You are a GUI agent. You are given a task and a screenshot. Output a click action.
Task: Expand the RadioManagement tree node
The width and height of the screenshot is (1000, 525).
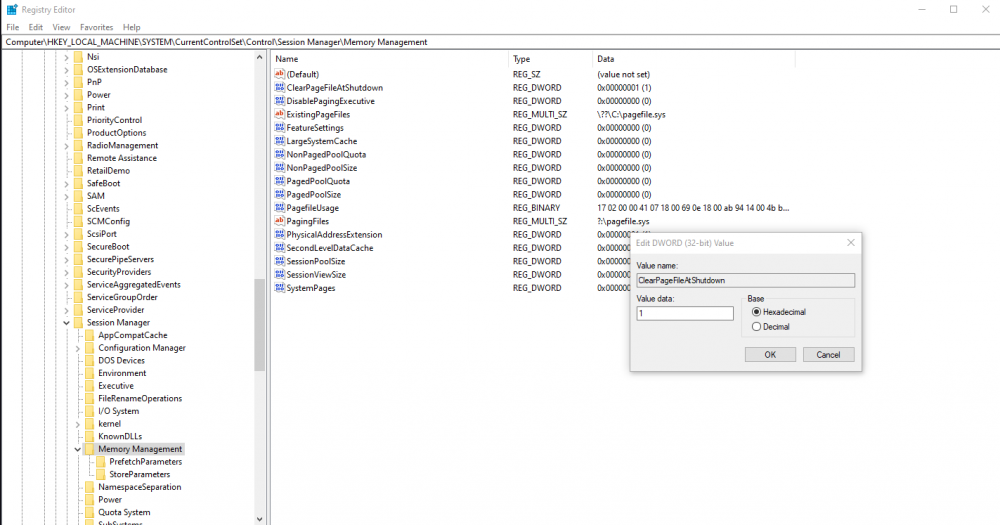[66, 146]
